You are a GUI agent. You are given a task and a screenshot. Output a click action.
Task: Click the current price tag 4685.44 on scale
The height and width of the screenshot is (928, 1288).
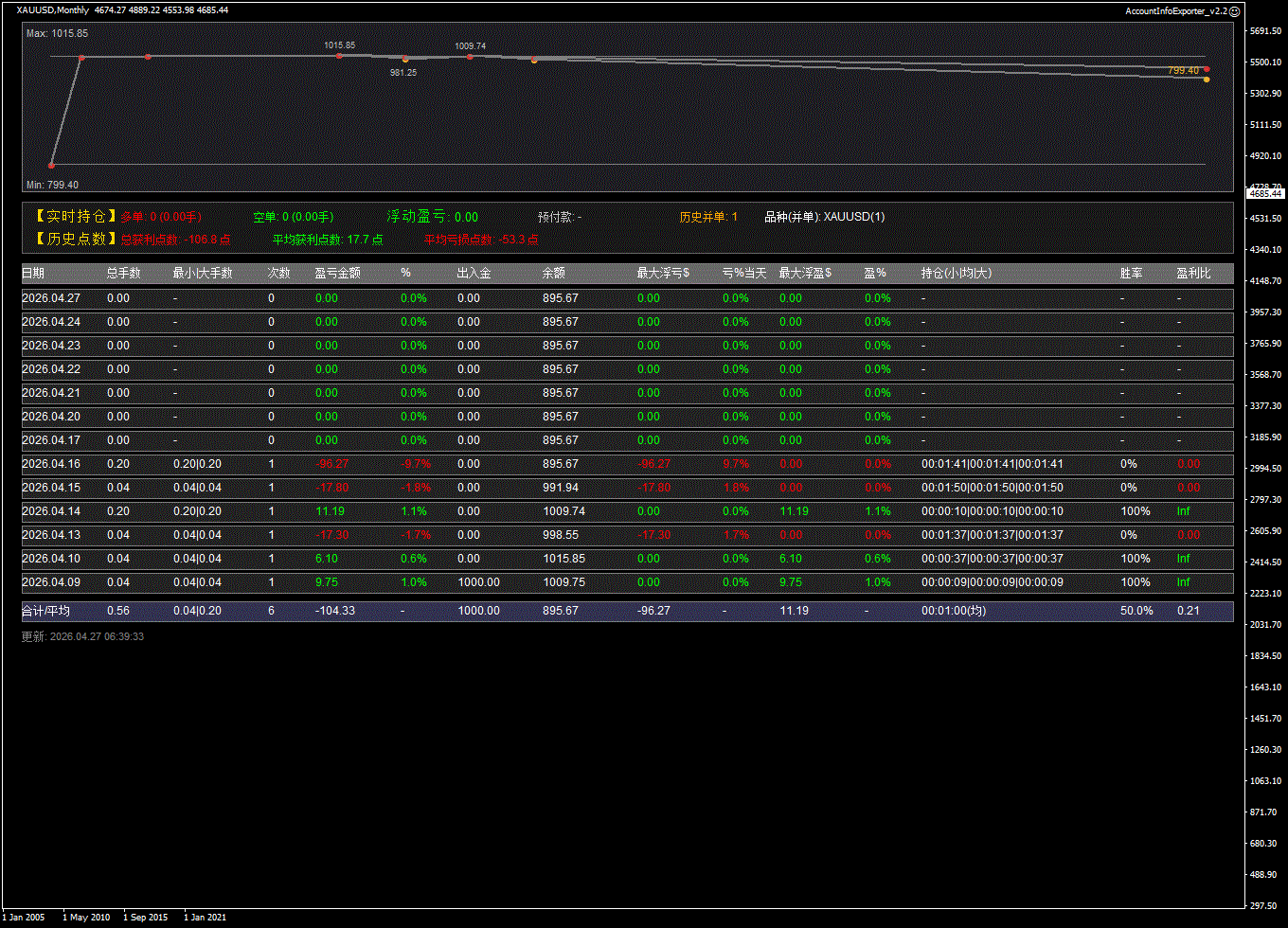coord(1265,193)
